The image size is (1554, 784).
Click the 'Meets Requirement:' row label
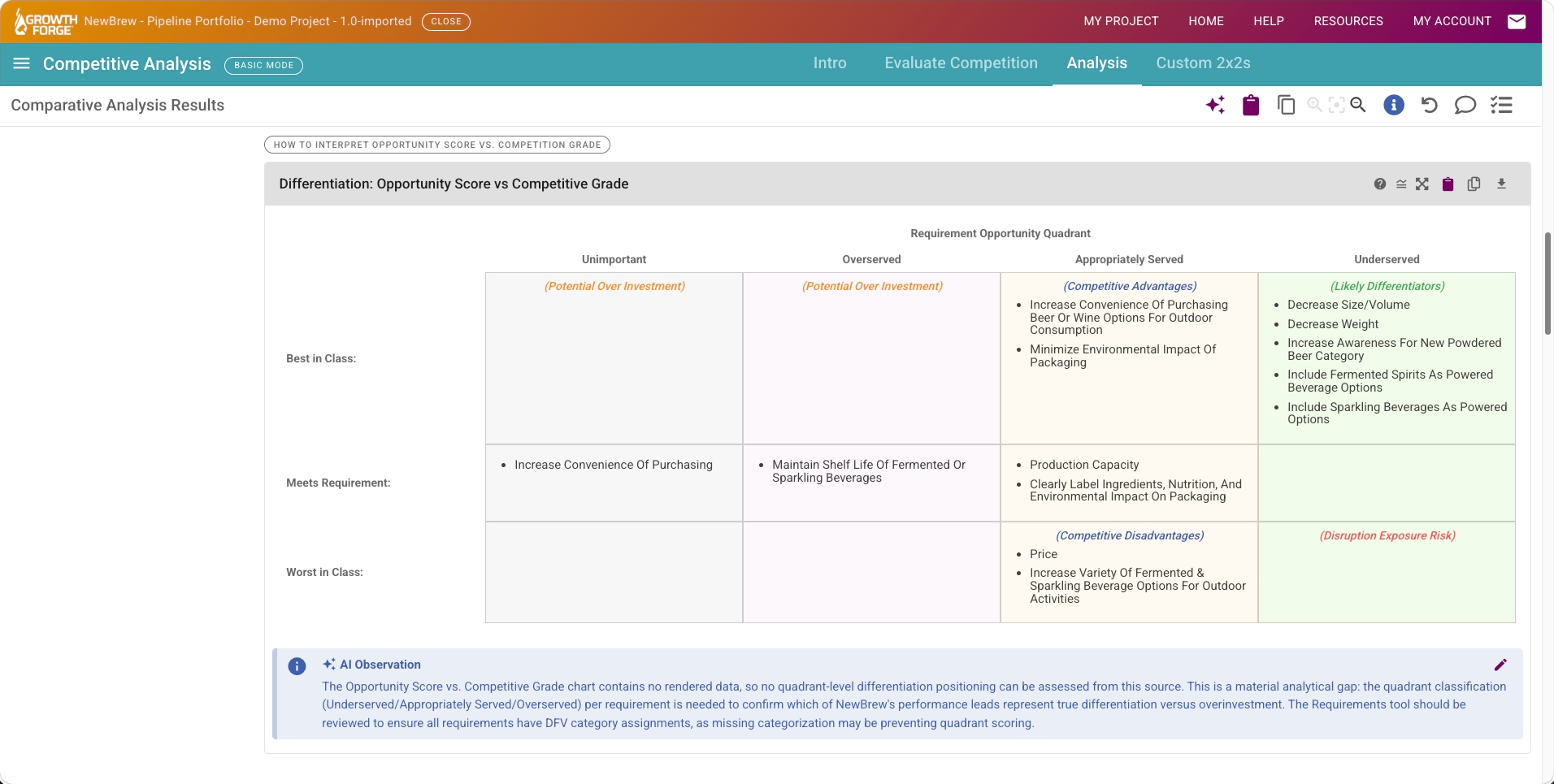pyautogui.click(x=338, y=483)
